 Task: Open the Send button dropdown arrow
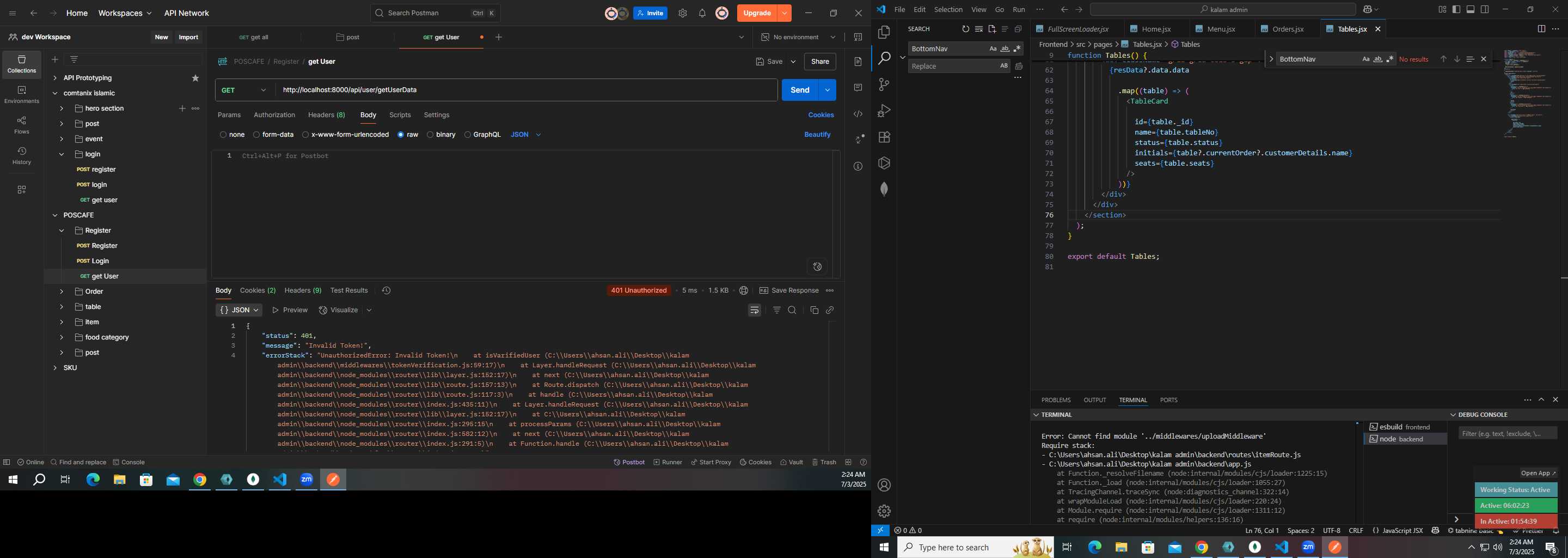(x=828, y=90)
